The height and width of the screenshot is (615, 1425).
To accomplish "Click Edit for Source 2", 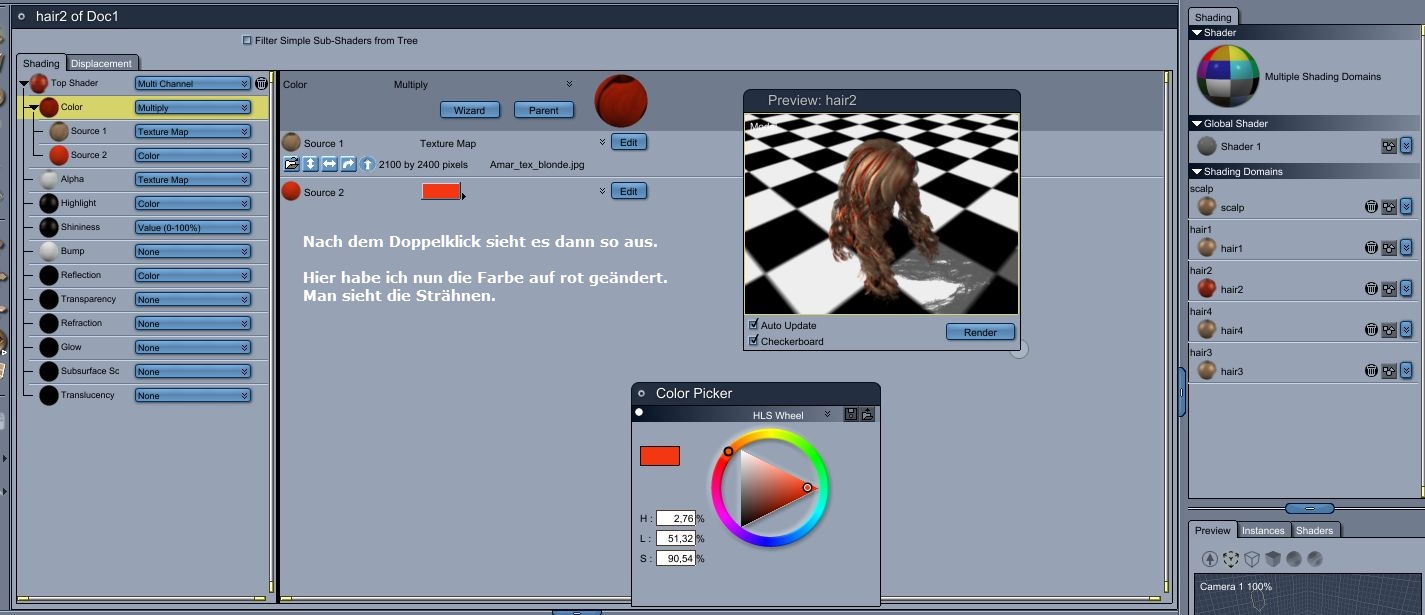I will tap(628, 191).
